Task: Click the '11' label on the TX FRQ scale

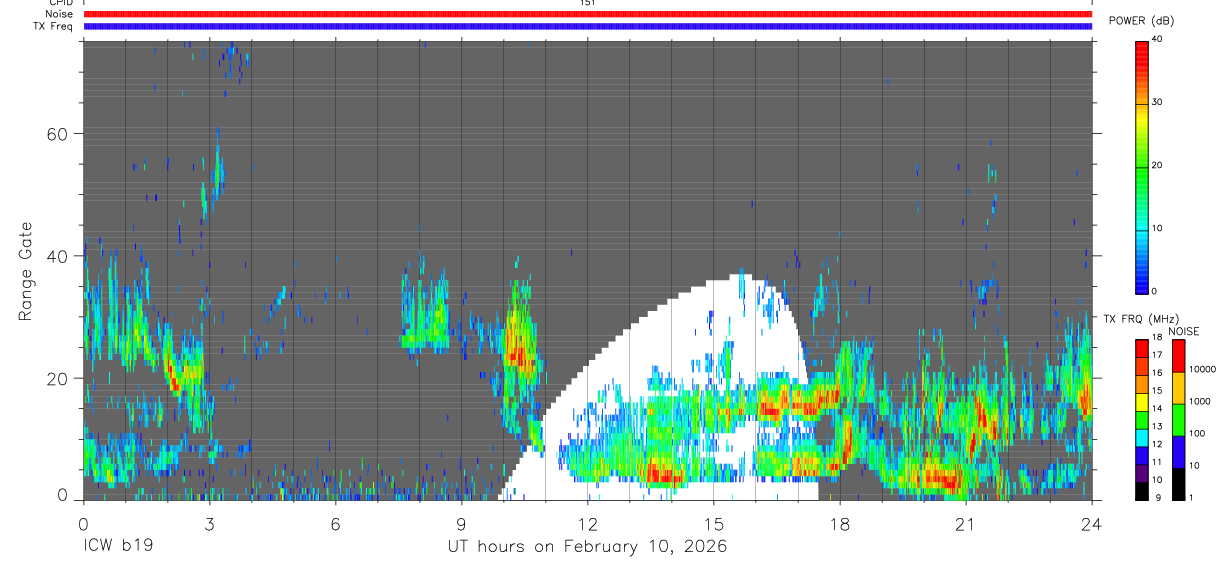Action: point(1157,462)
